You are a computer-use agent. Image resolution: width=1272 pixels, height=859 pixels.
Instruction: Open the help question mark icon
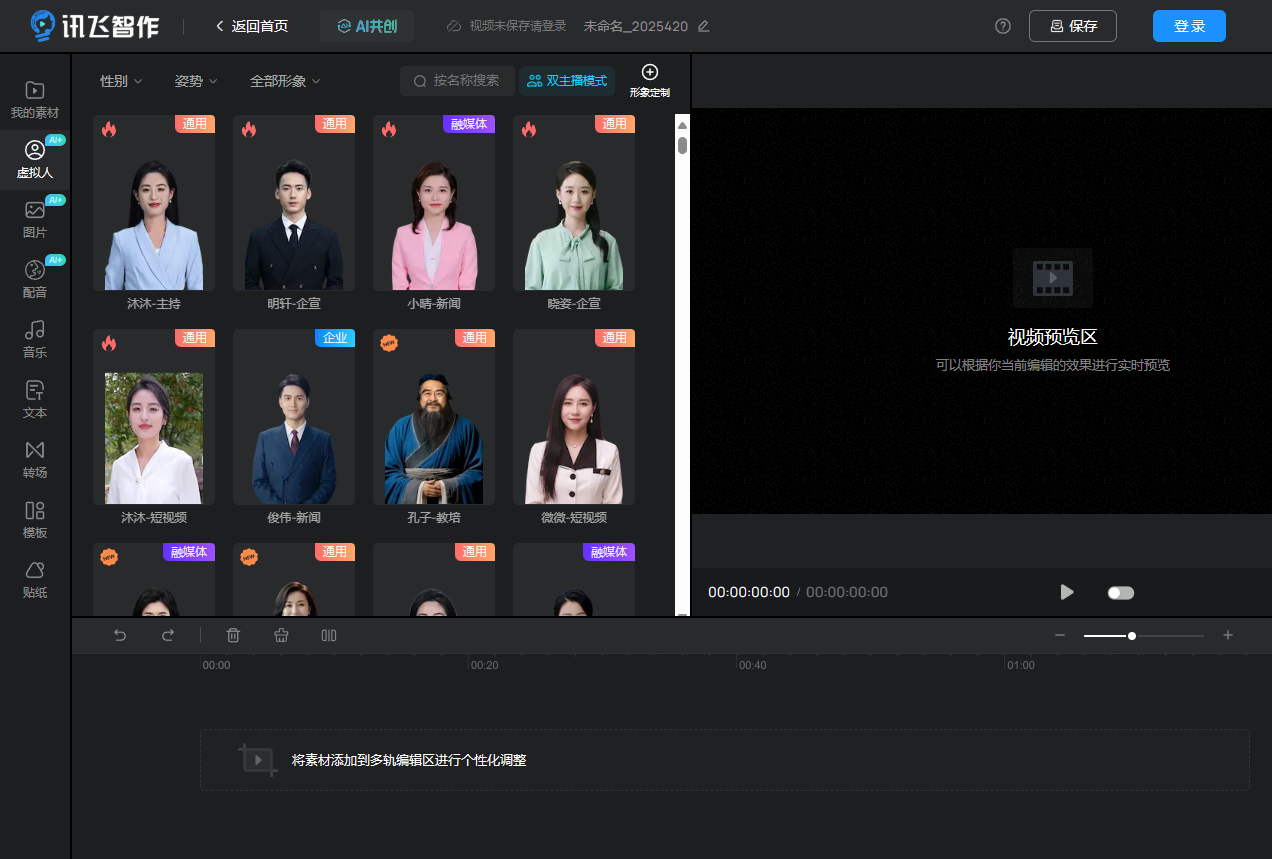1003,26
